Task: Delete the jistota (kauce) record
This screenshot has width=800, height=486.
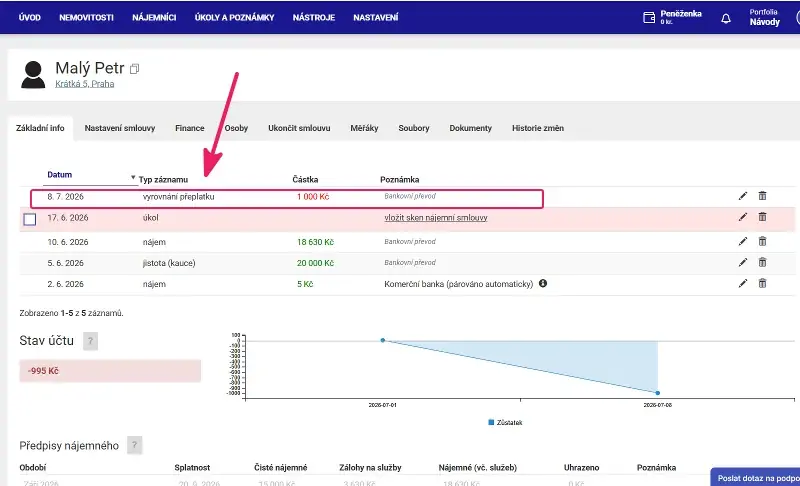Action: 762,263
